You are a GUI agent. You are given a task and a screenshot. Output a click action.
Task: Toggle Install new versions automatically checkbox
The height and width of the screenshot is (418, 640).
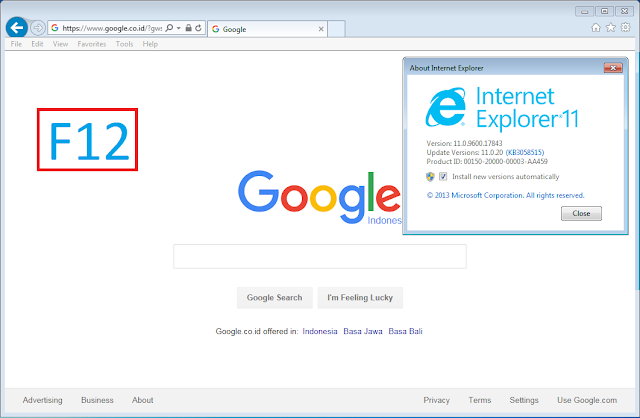click(x=443, y=176)
